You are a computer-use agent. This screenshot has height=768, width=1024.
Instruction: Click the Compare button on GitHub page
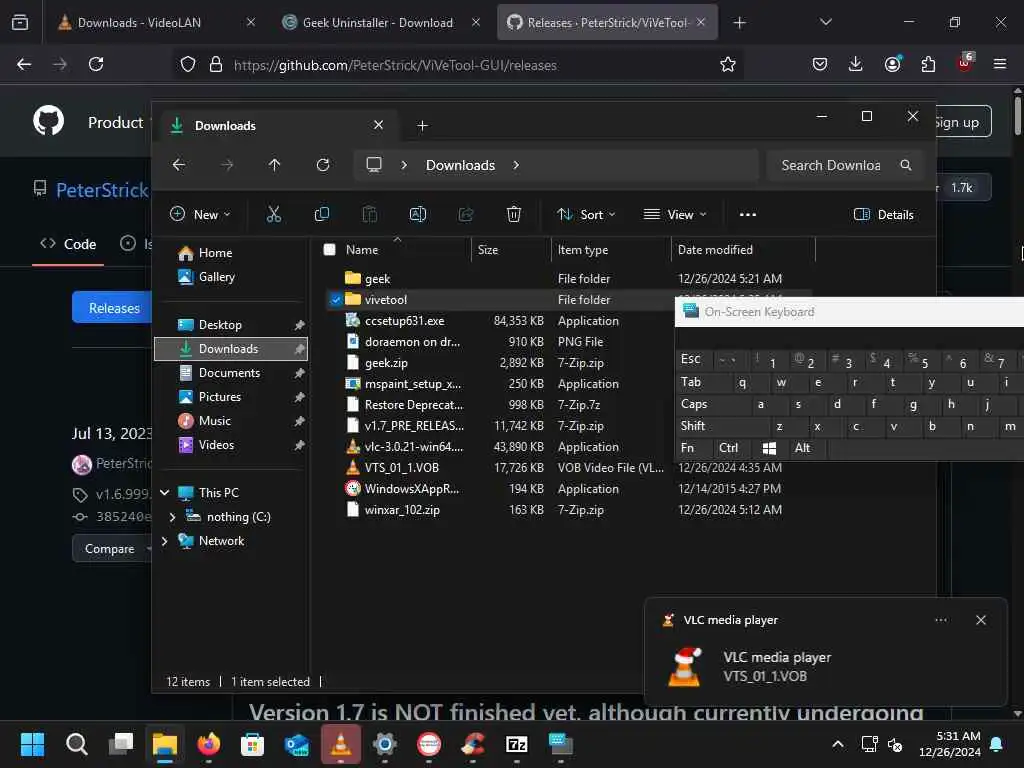pos(112,549)
